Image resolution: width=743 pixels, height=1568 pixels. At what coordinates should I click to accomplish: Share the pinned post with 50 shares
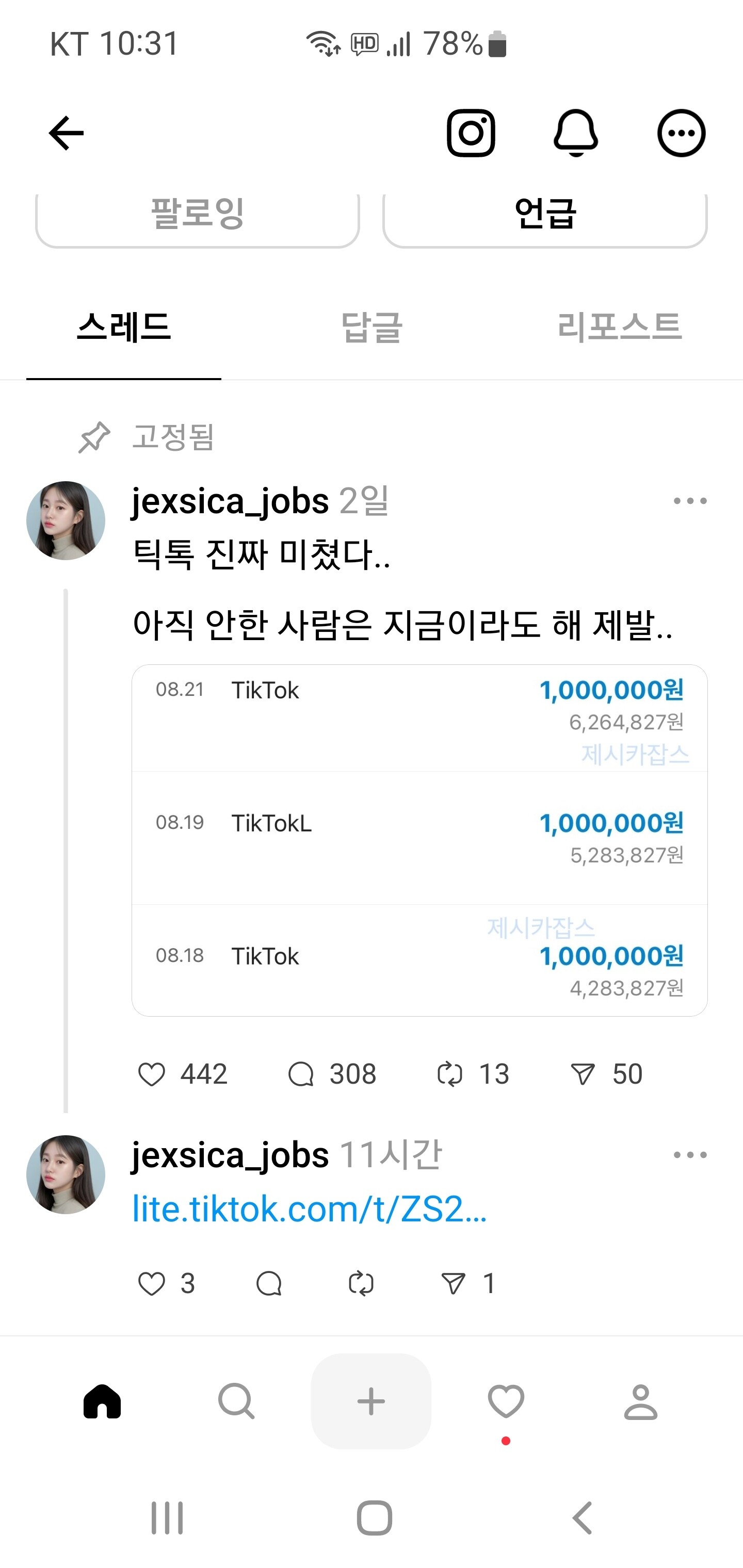coord(583,1074)
